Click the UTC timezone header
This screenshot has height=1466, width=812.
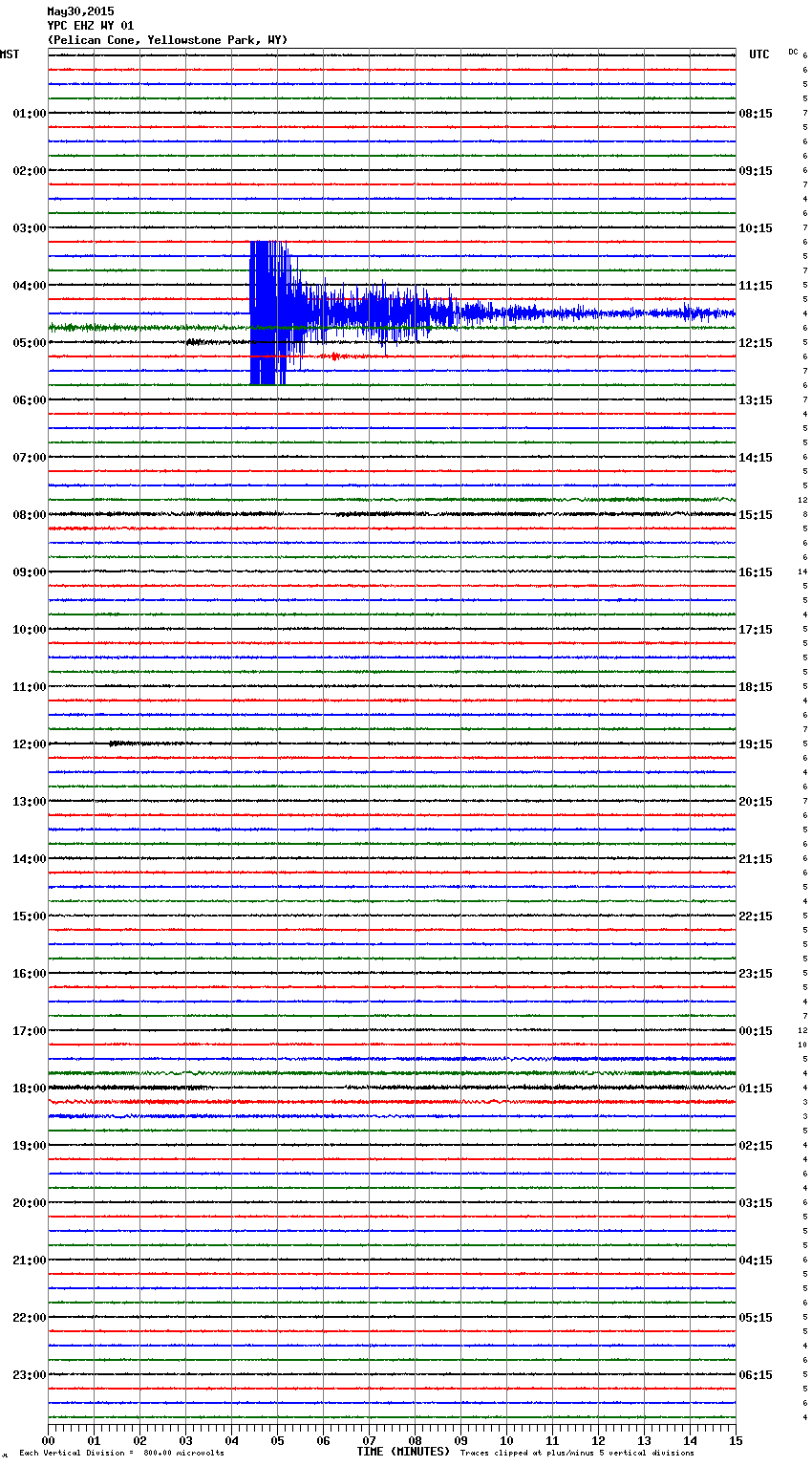coord(759,54)
